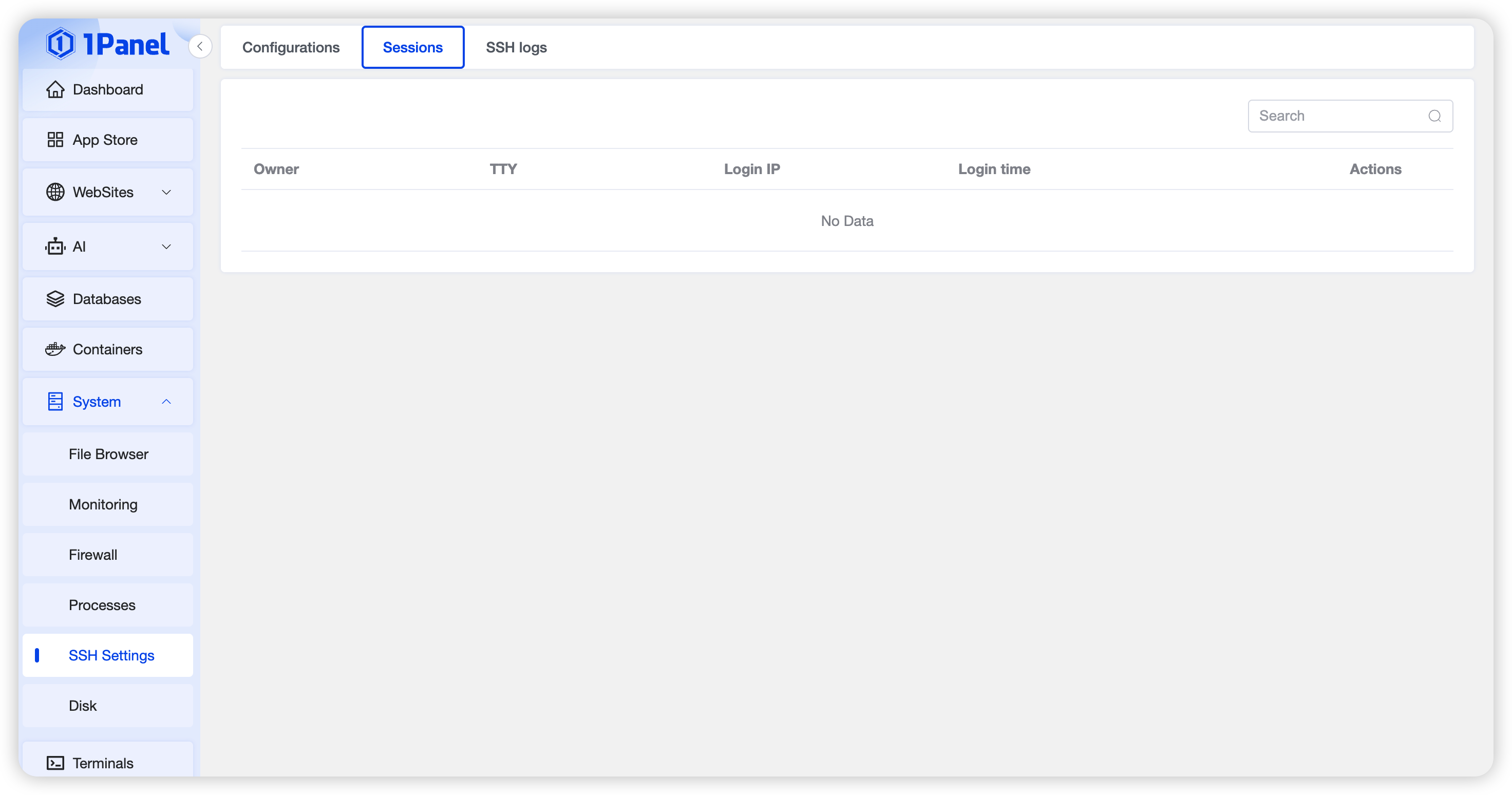Expand the AI menu chevron
This screenshot has height=795, width=1512.
pos(166,247)
